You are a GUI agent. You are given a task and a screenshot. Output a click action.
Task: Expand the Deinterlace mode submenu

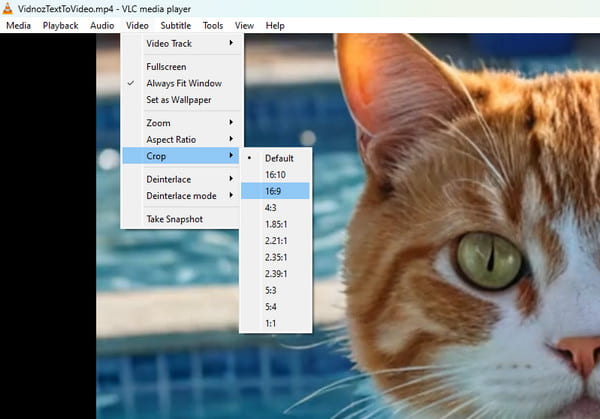pos(180,195)
